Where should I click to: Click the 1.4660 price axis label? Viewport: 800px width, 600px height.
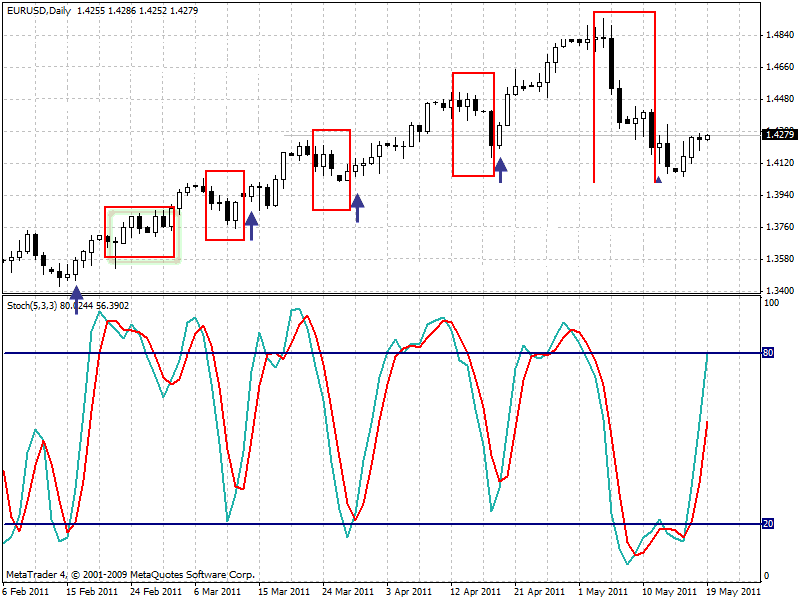780,67
